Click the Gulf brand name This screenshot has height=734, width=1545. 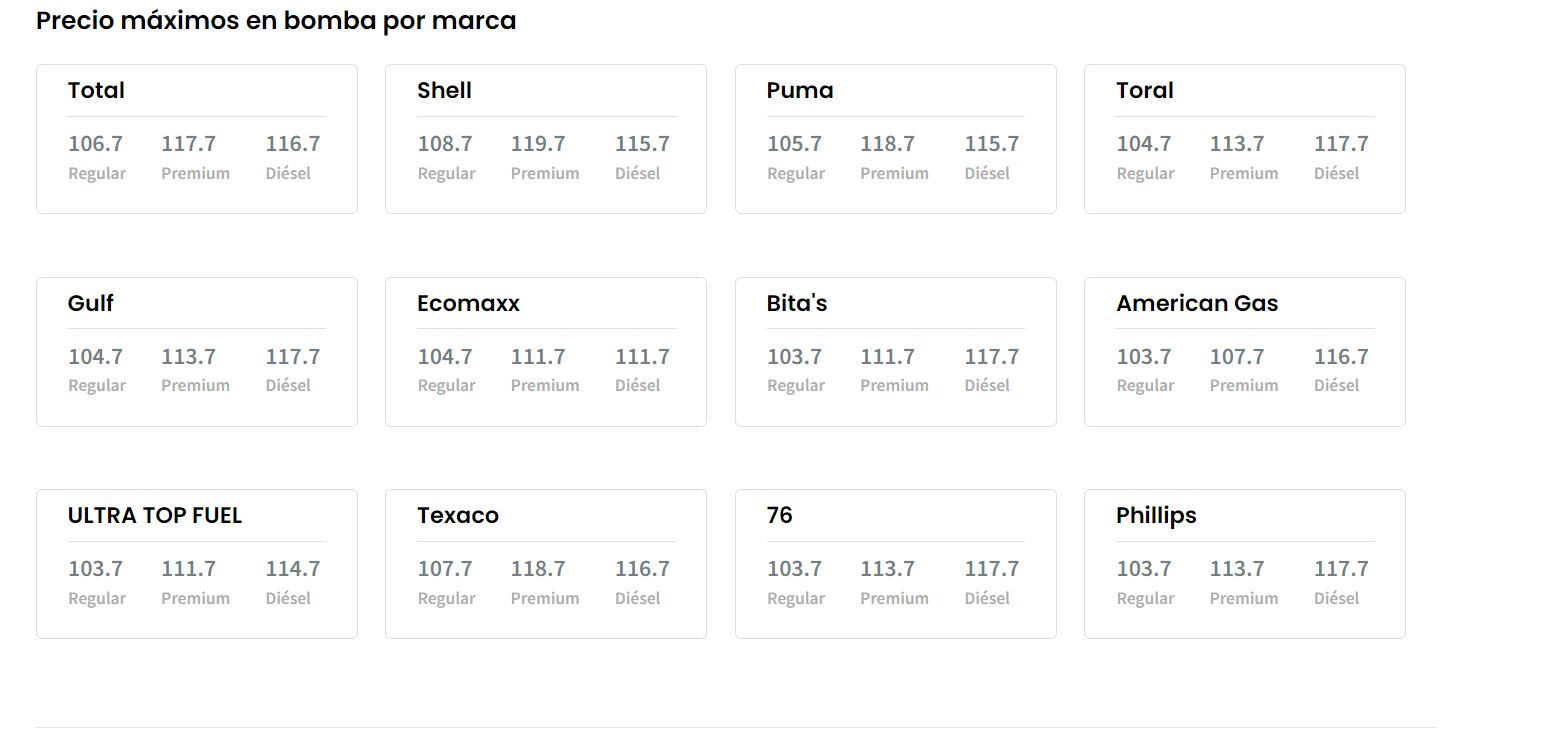pos(89,303)
